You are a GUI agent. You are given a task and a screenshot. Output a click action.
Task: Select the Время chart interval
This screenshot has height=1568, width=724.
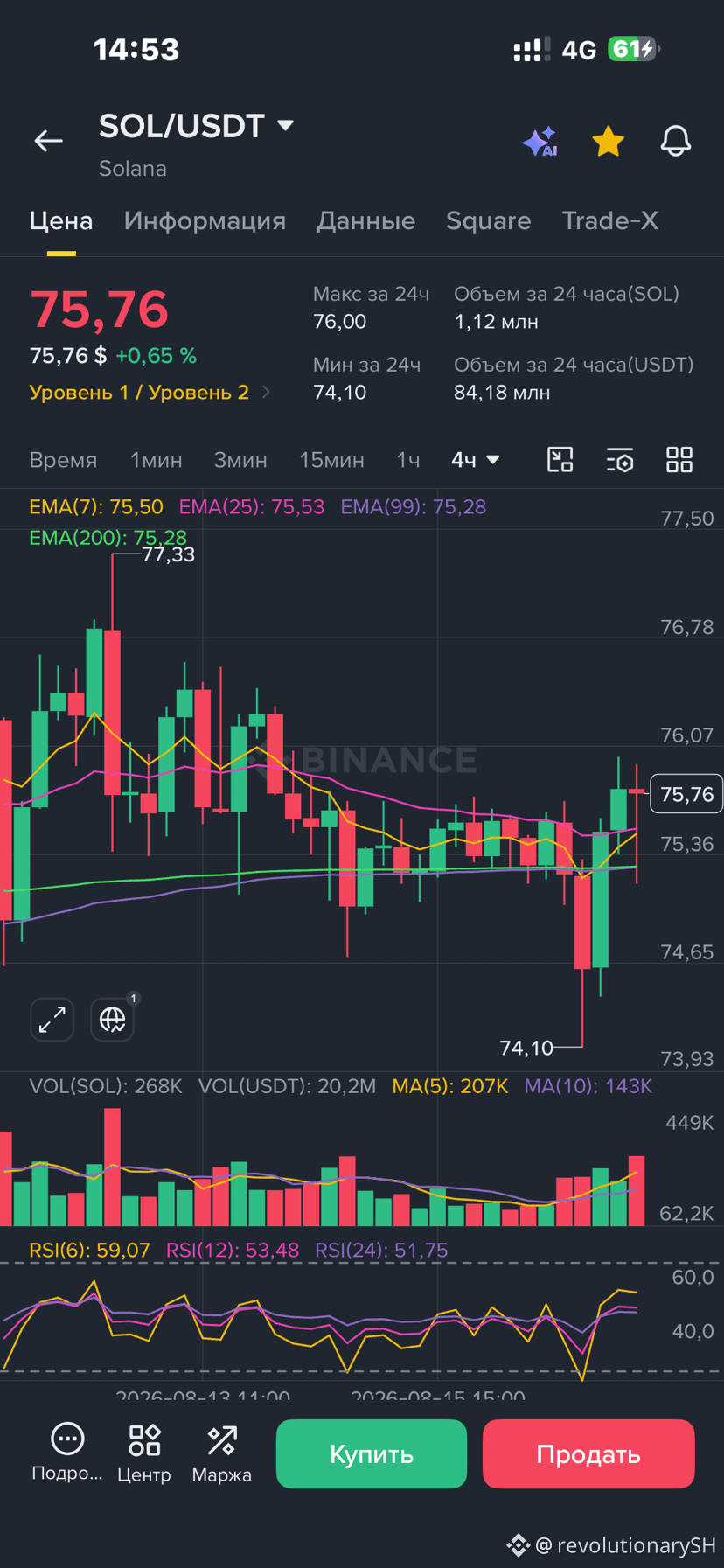[x=63, y=460]
